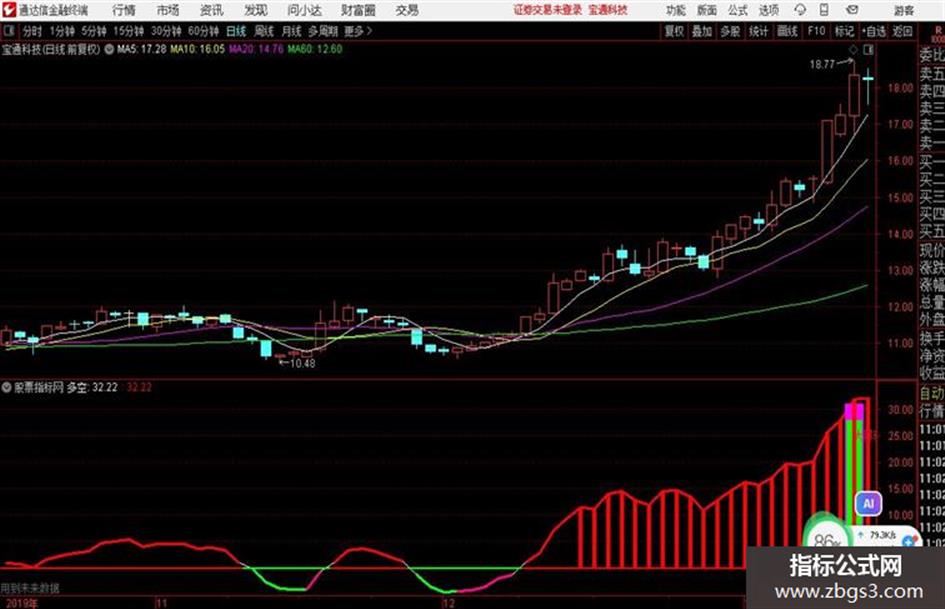Open the 市场 menu
Image resolution: width=945 pixels, height=609 pixels.
[168, 10]
